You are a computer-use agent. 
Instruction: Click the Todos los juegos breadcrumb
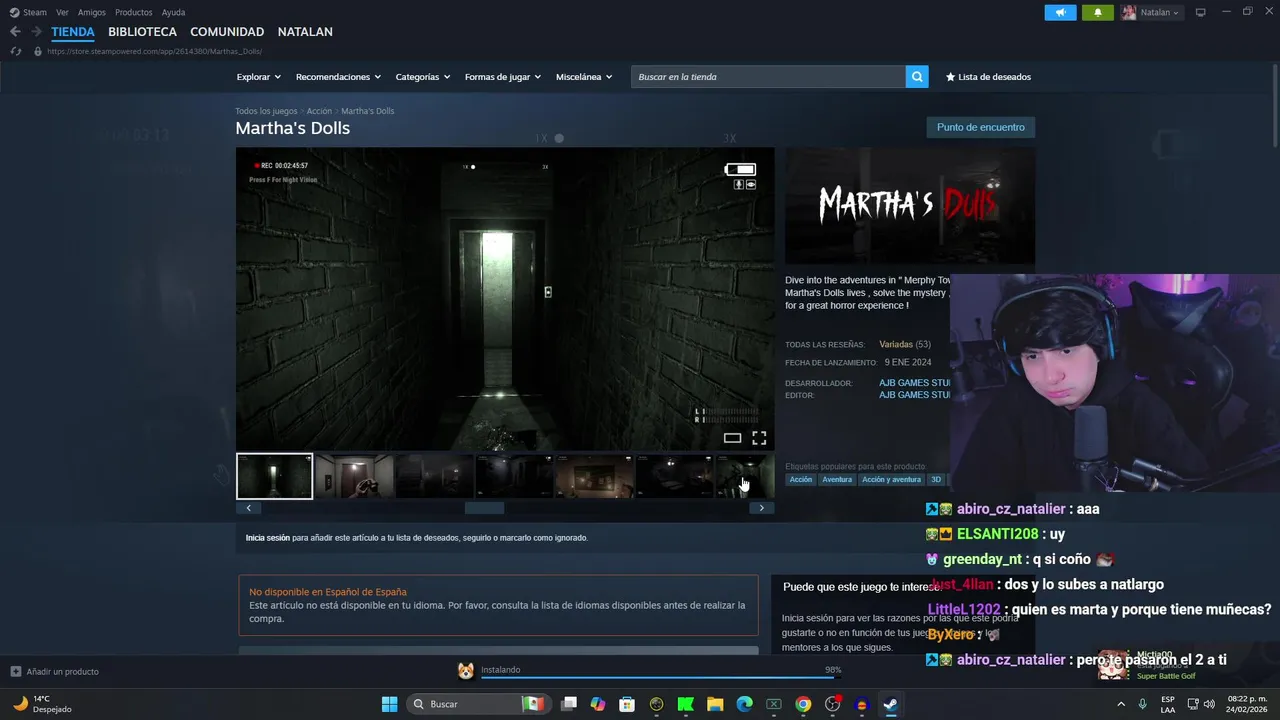click(x=266, y=111)
